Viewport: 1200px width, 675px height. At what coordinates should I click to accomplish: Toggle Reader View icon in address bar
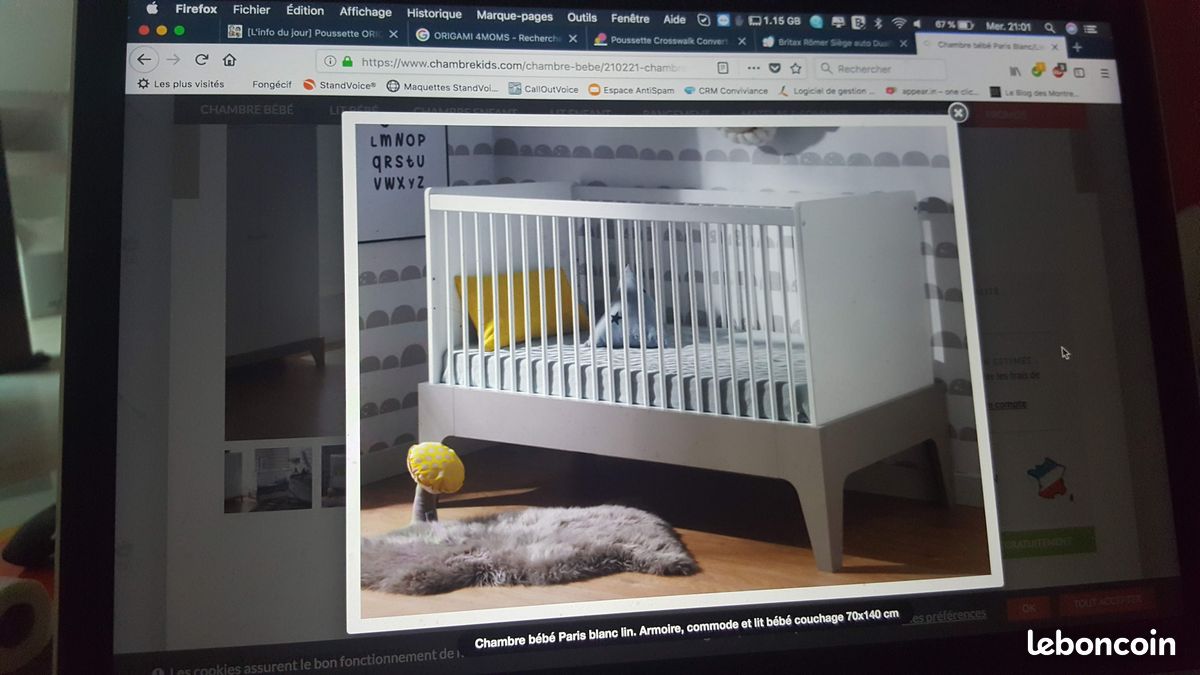(723, 67)
